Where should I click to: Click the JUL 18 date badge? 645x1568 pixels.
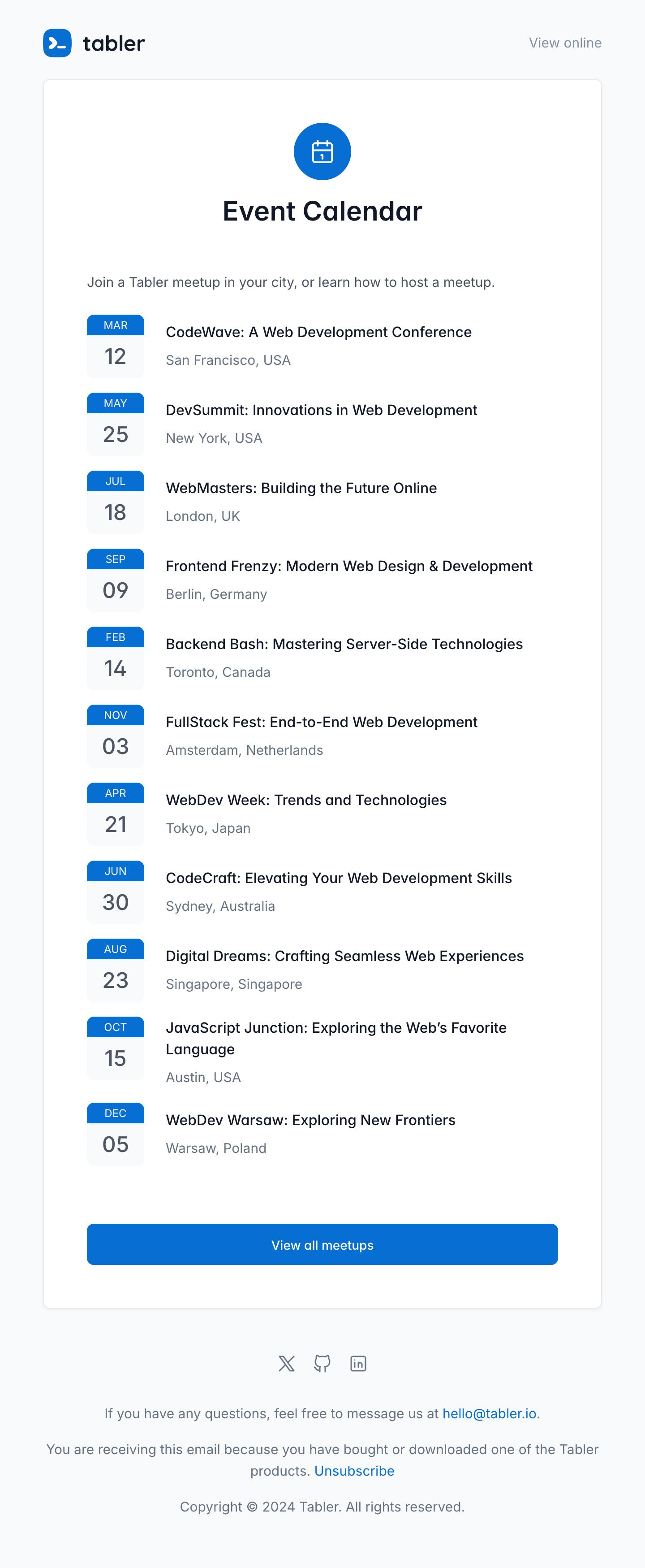(116, 502)
